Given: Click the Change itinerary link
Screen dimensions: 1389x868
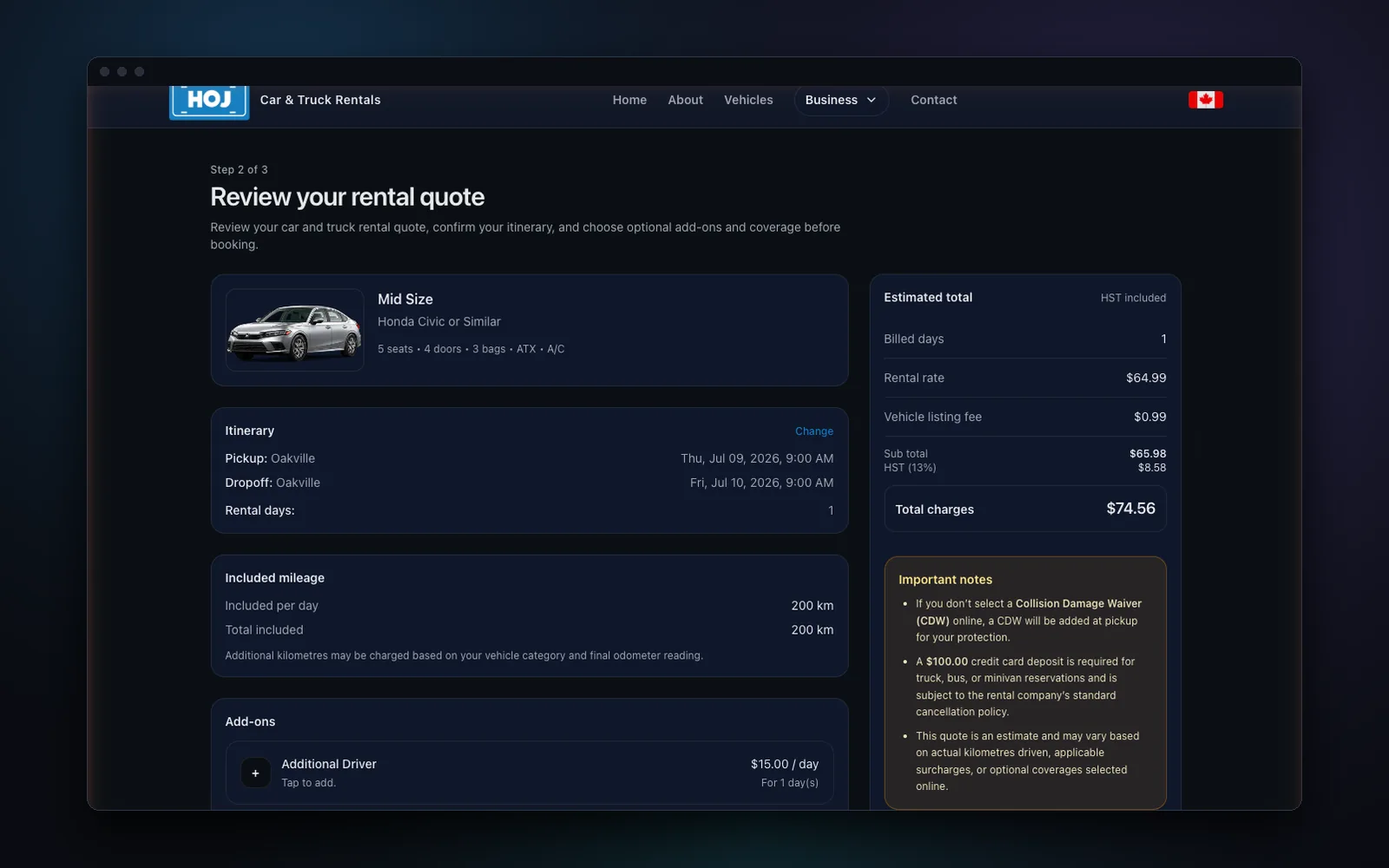Looking at the screenshot, I should [x=814, y=431].
